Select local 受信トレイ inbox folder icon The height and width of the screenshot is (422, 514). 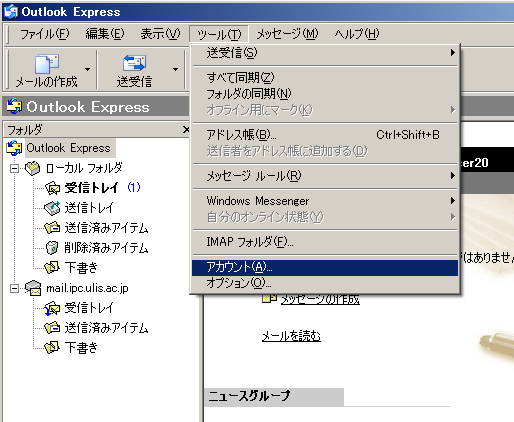click(x=52, y=188)
